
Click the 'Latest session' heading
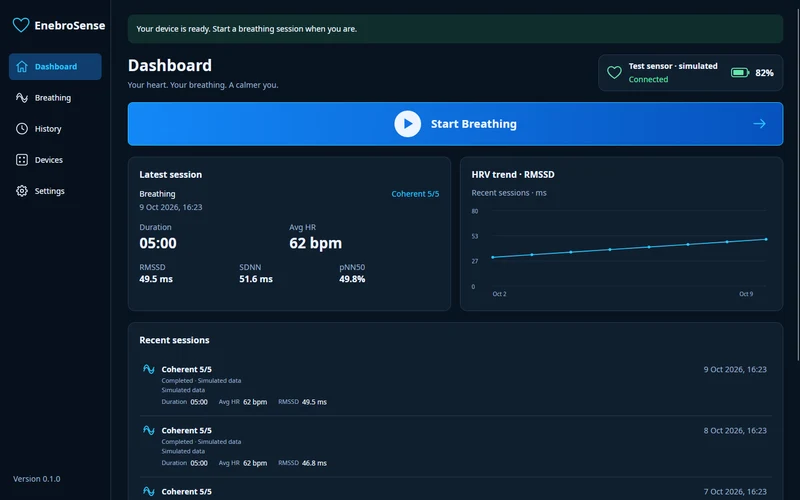[170, 174]
